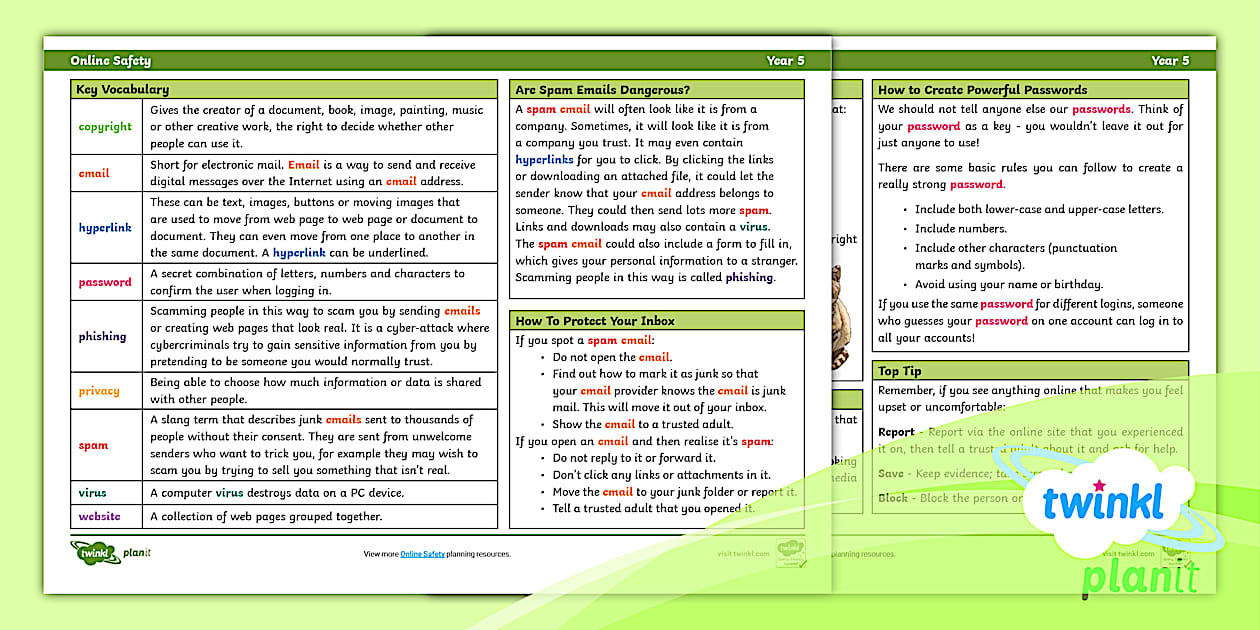Screen dimensions: 1260x630
Task: Click the word phishing in the vocabulary list
Action: coord(103,337)
